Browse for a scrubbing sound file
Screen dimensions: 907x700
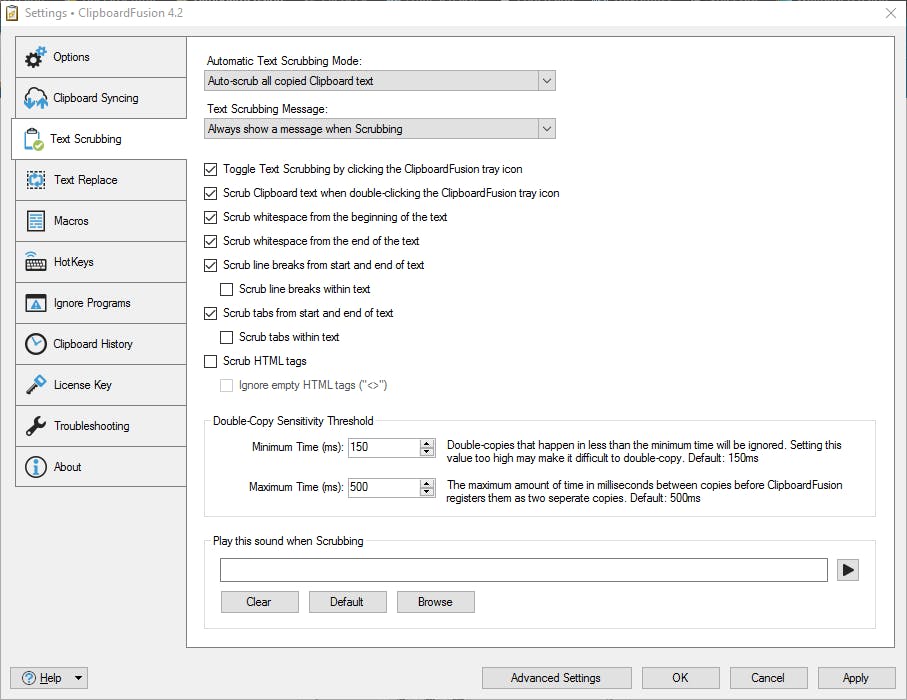pyautogui.click(x=436, y=602)
